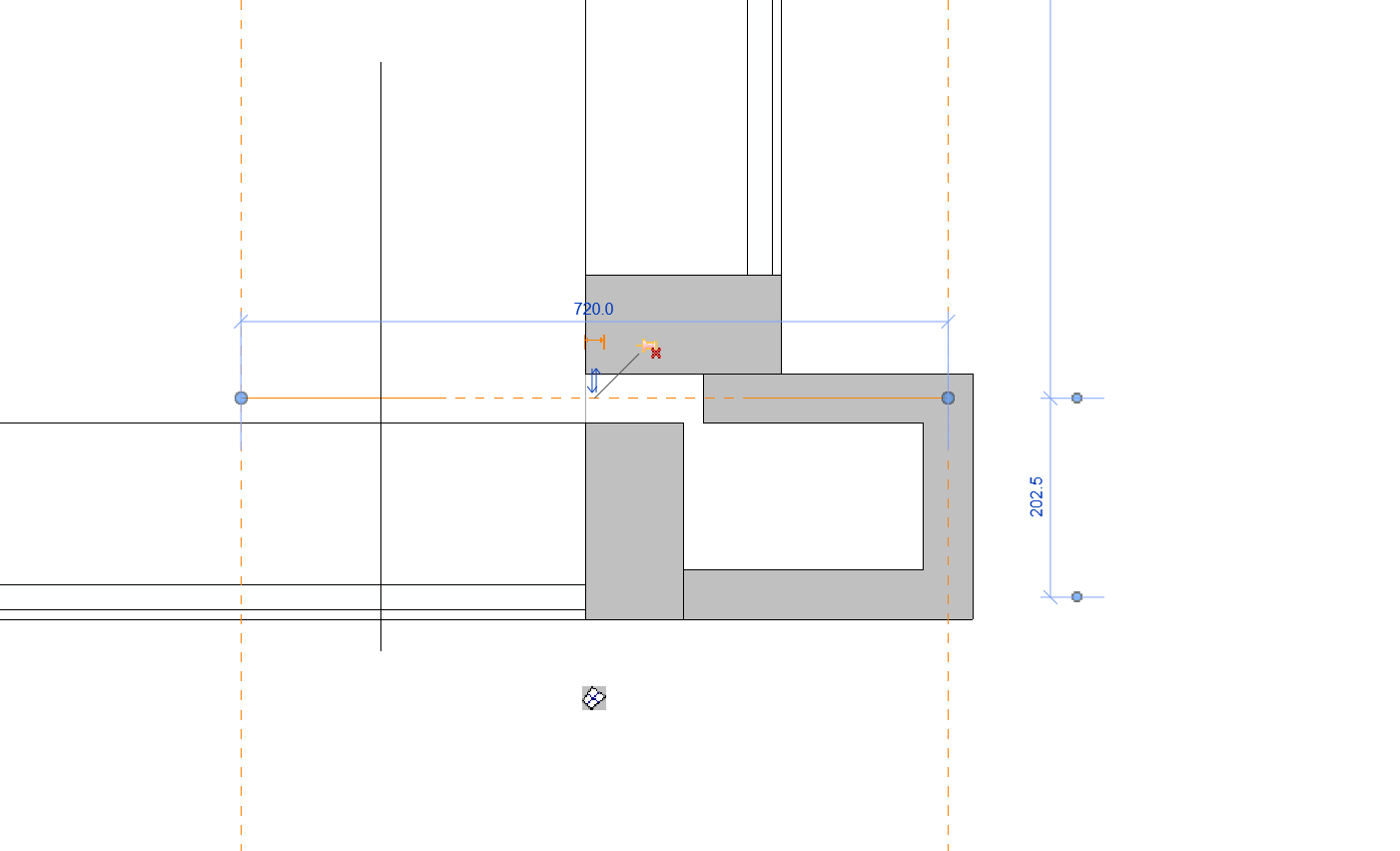The width and height of the screenshot is (1400, 851).
Task: Click the upper tick of the 202.5 dimension
Action: click(1049, 397)
